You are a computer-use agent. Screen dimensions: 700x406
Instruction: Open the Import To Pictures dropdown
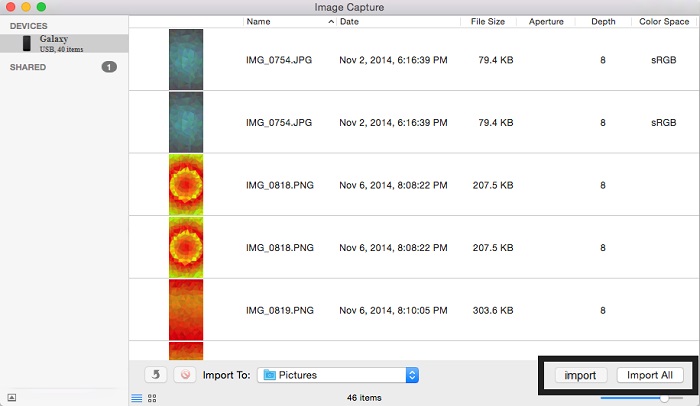412,375
